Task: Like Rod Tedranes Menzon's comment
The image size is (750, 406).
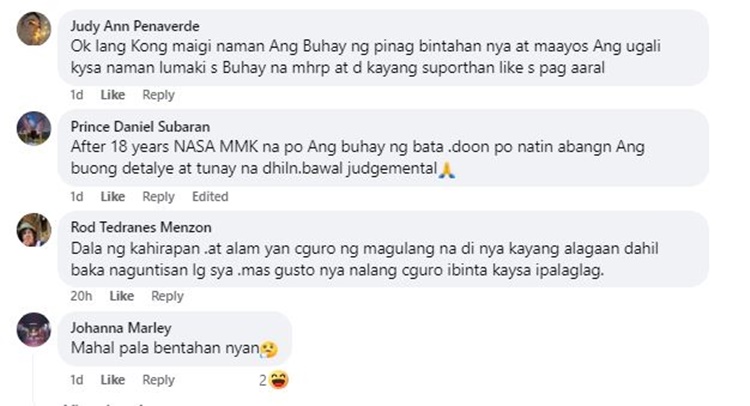Action: point(121,296)
